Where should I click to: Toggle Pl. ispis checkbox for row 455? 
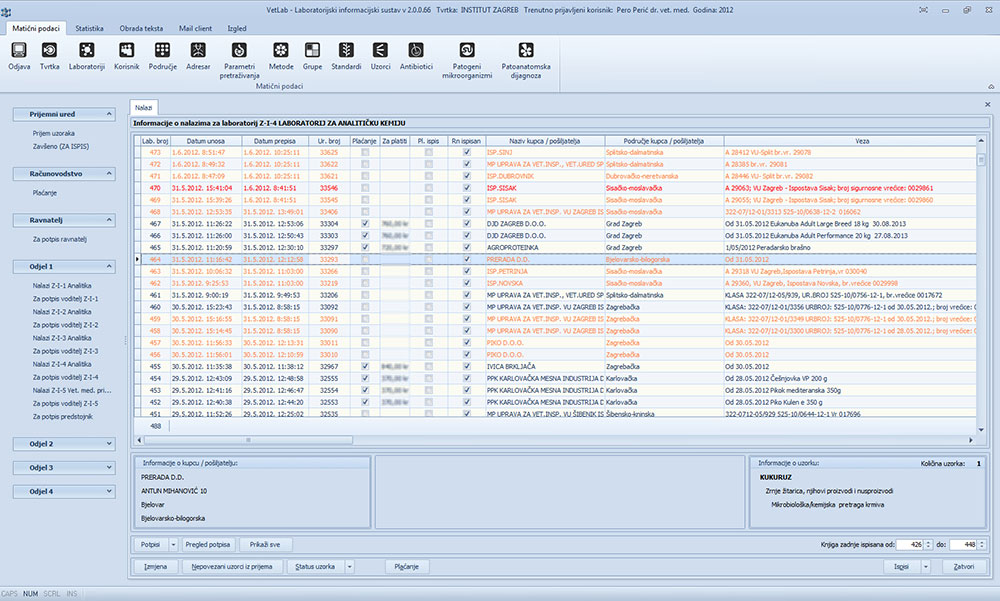point(429,367)
